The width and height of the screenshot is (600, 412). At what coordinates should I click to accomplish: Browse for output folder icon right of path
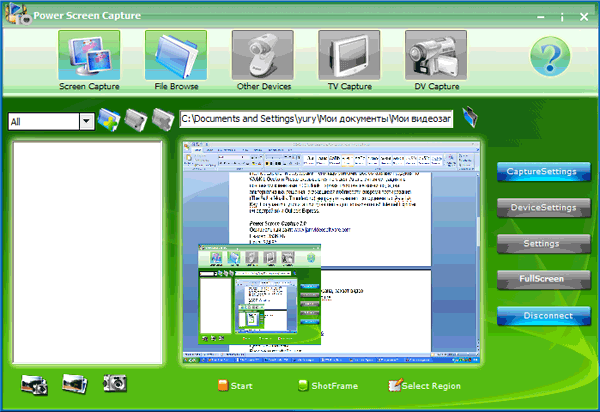pos(470,117)
